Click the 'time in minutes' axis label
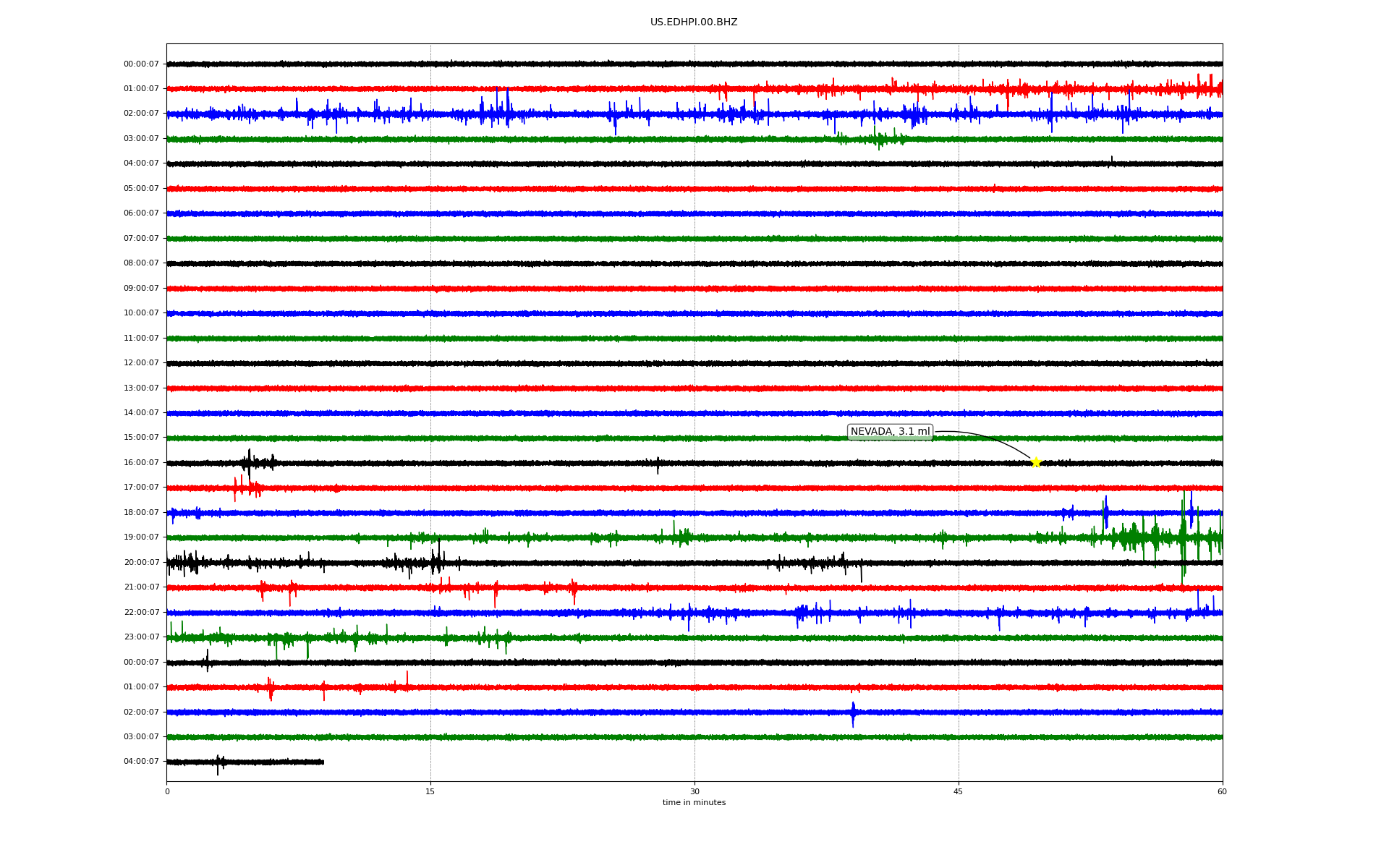This screenshot has width=1389, height=868. [x=694, y=803]
